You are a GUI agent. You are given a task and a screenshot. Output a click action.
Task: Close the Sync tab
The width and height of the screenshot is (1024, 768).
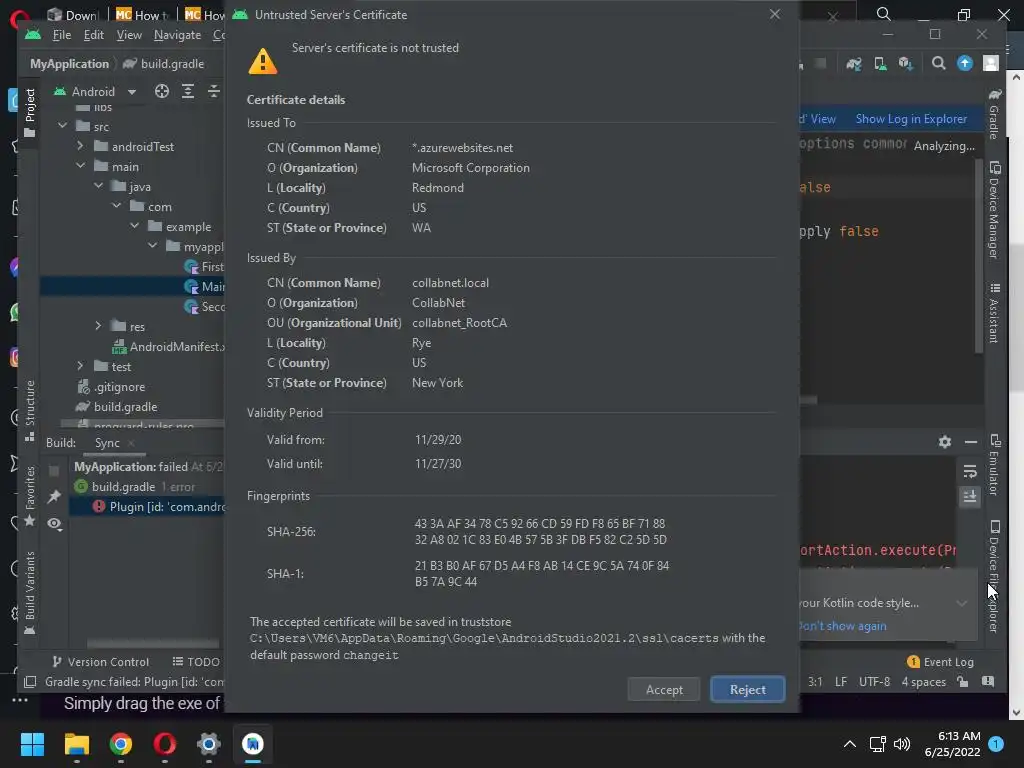tap(131, 443)
